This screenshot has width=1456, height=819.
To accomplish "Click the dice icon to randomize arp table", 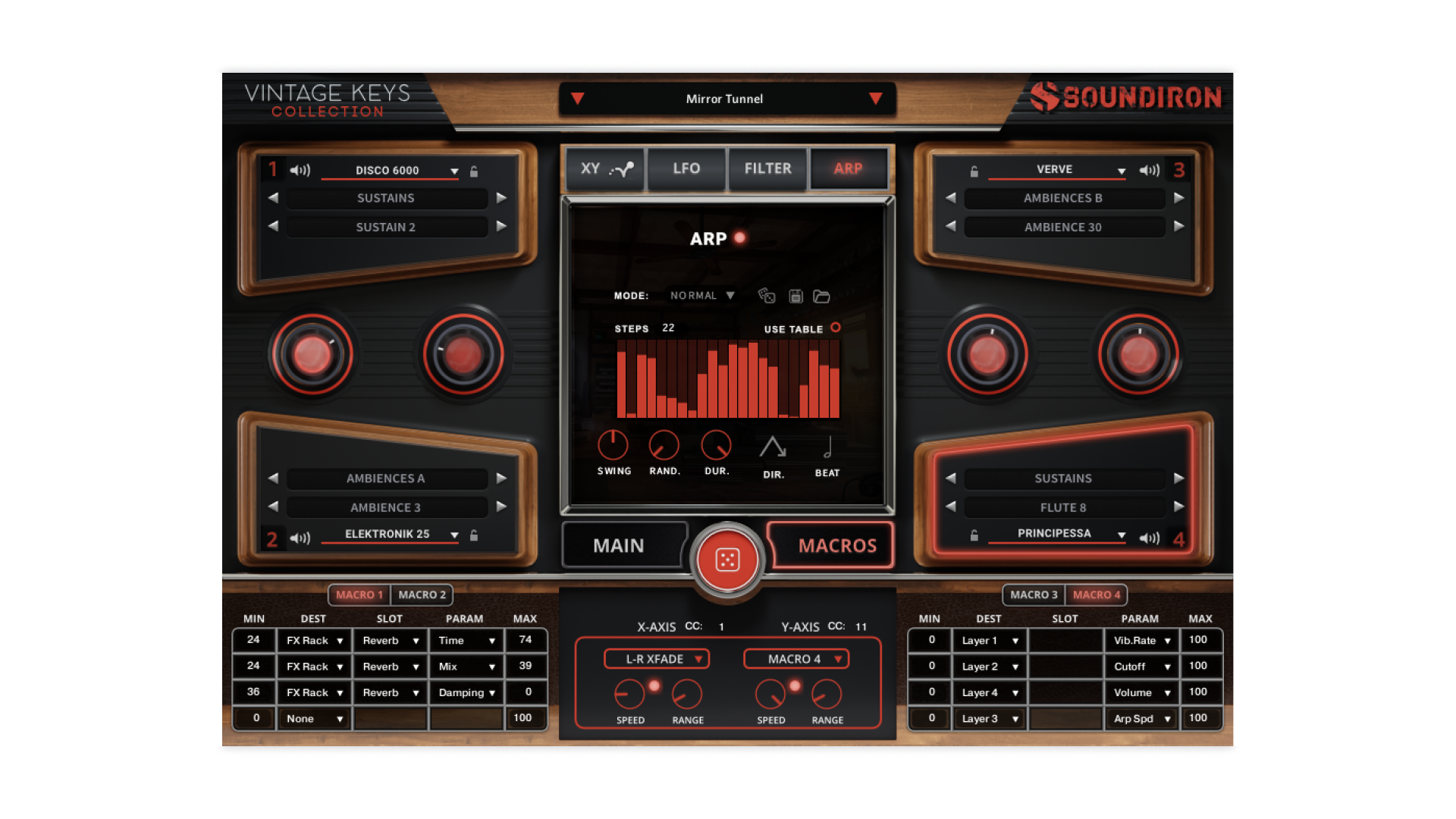I will pos(766,297).
